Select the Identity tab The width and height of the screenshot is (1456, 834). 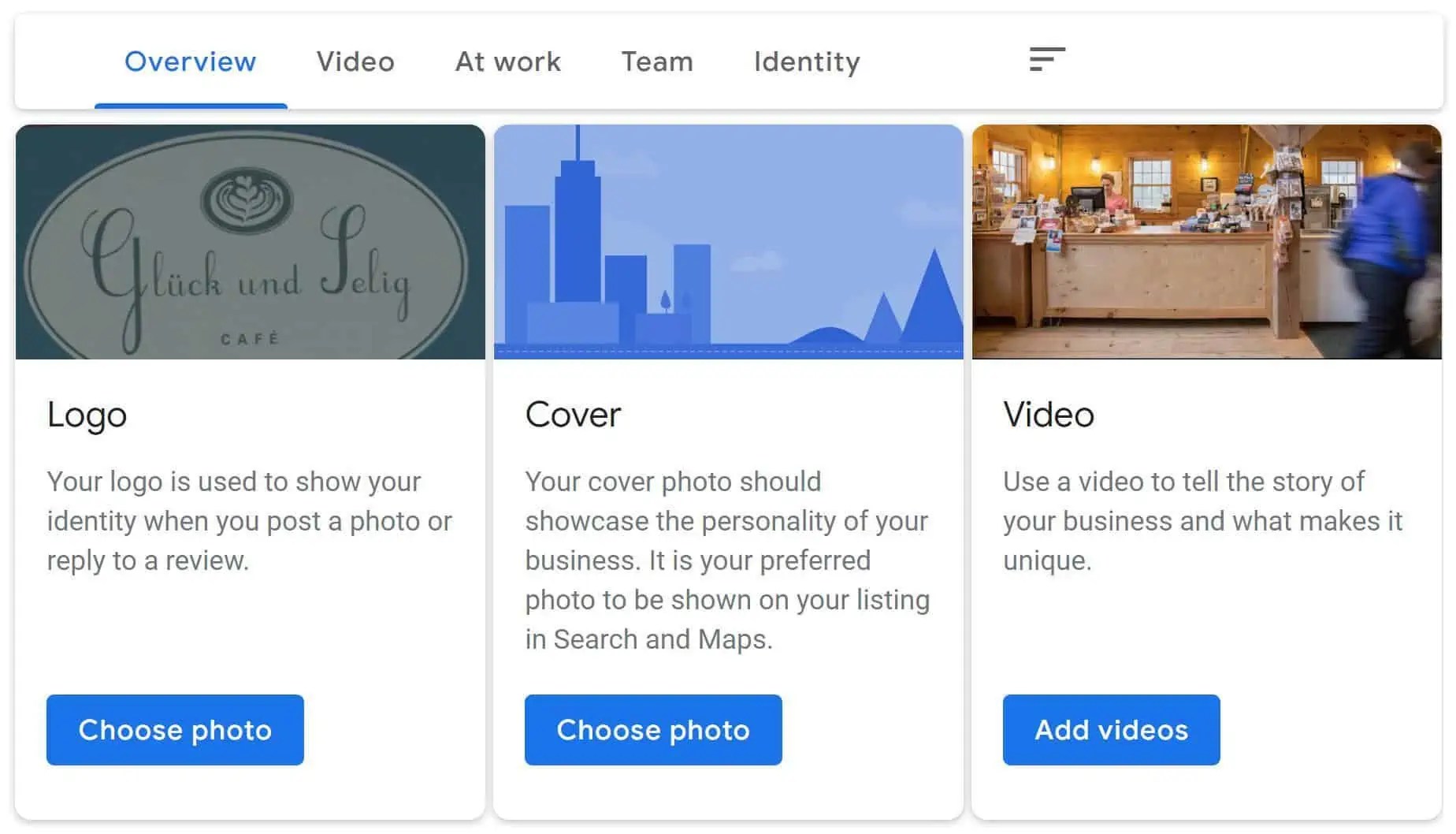point(806,61)
